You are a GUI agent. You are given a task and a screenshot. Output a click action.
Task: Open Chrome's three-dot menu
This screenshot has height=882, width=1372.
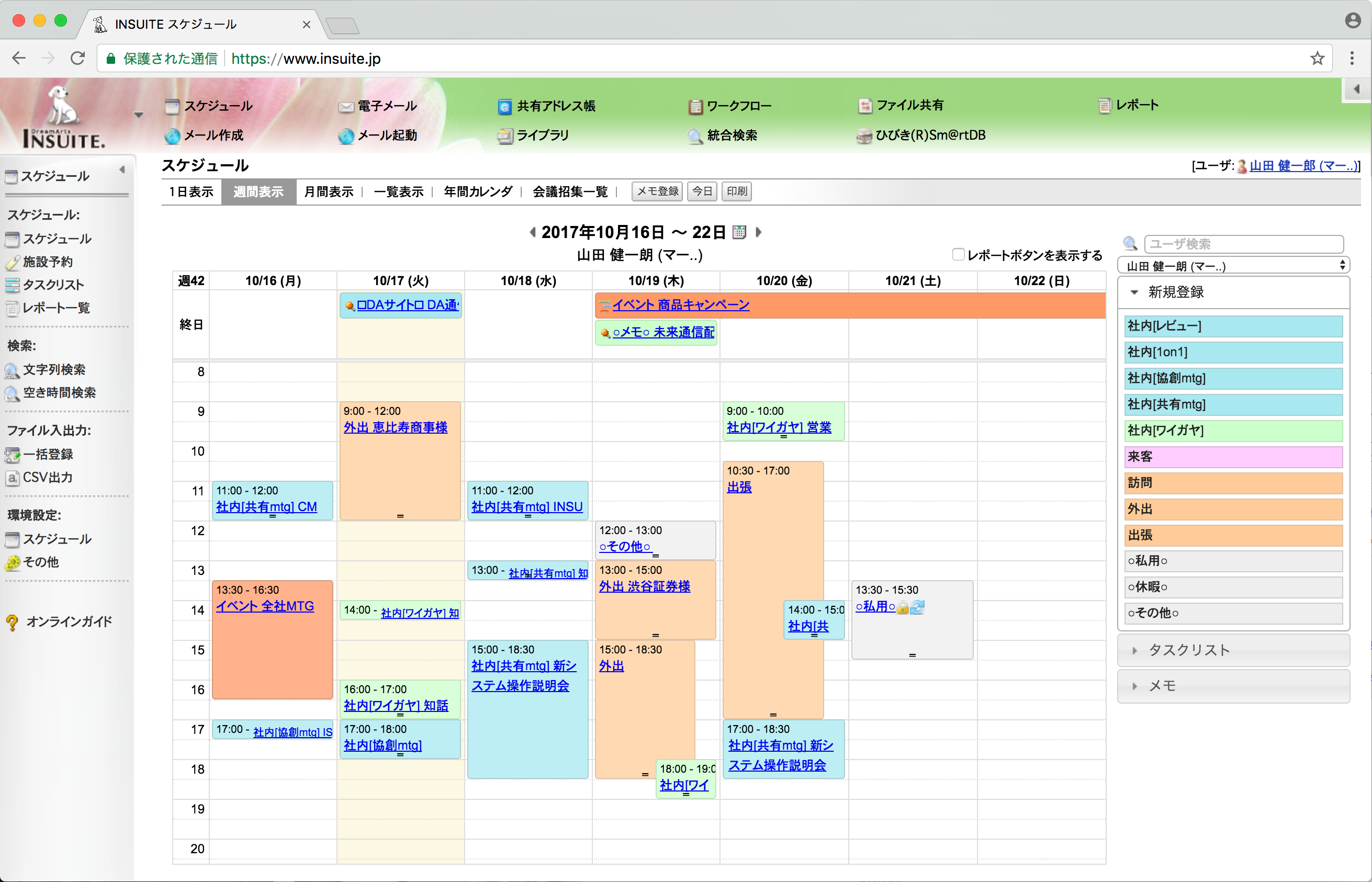click(x=1352, y=59)
